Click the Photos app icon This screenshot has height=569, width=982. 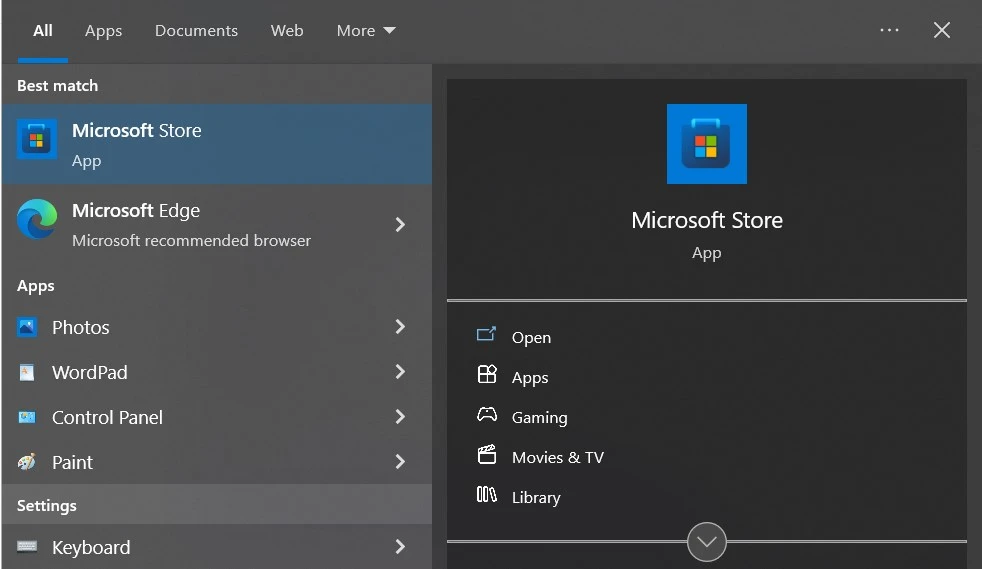tap(26, 327)
